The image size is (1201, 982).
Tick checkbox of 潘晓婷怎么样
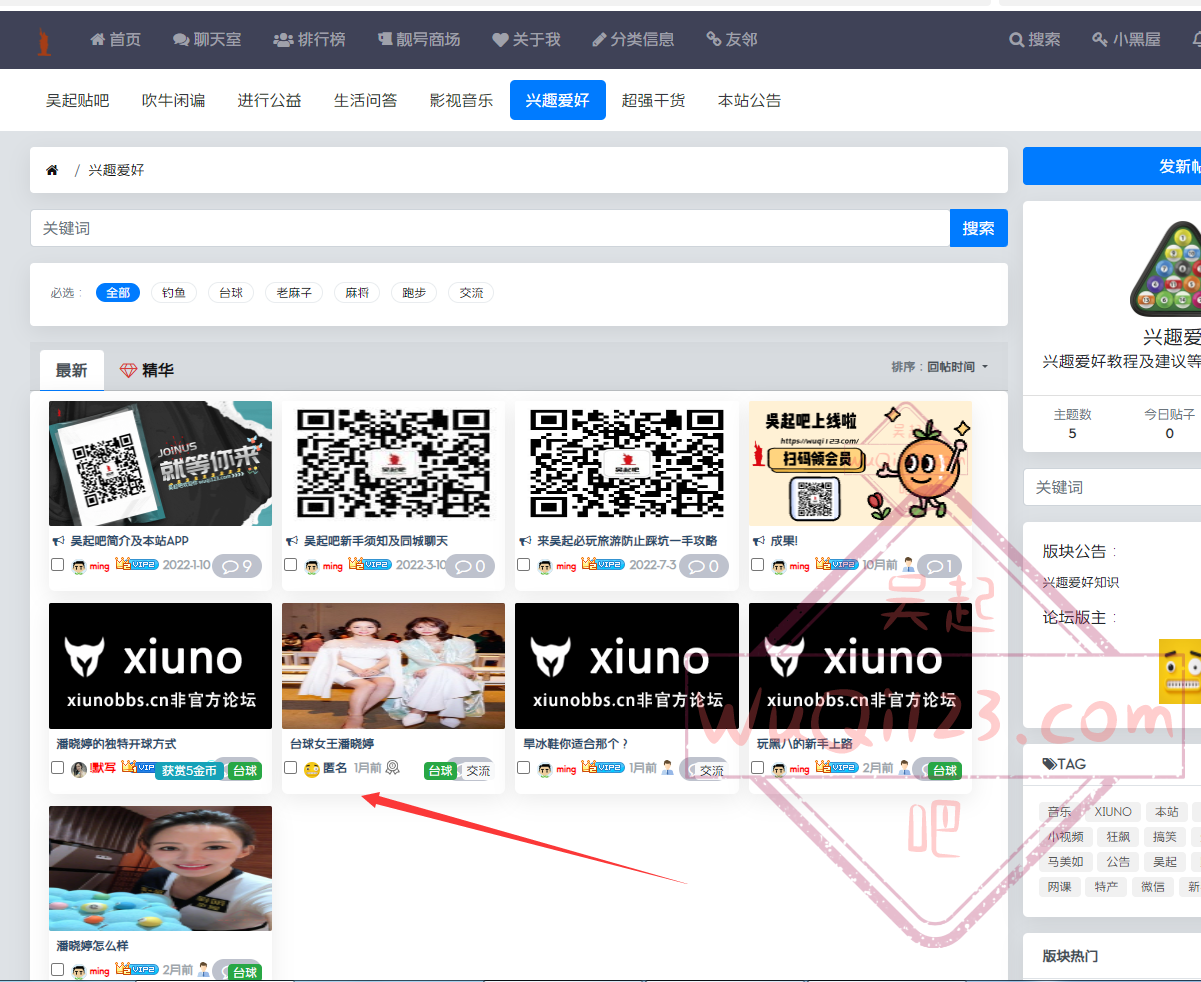57,970
